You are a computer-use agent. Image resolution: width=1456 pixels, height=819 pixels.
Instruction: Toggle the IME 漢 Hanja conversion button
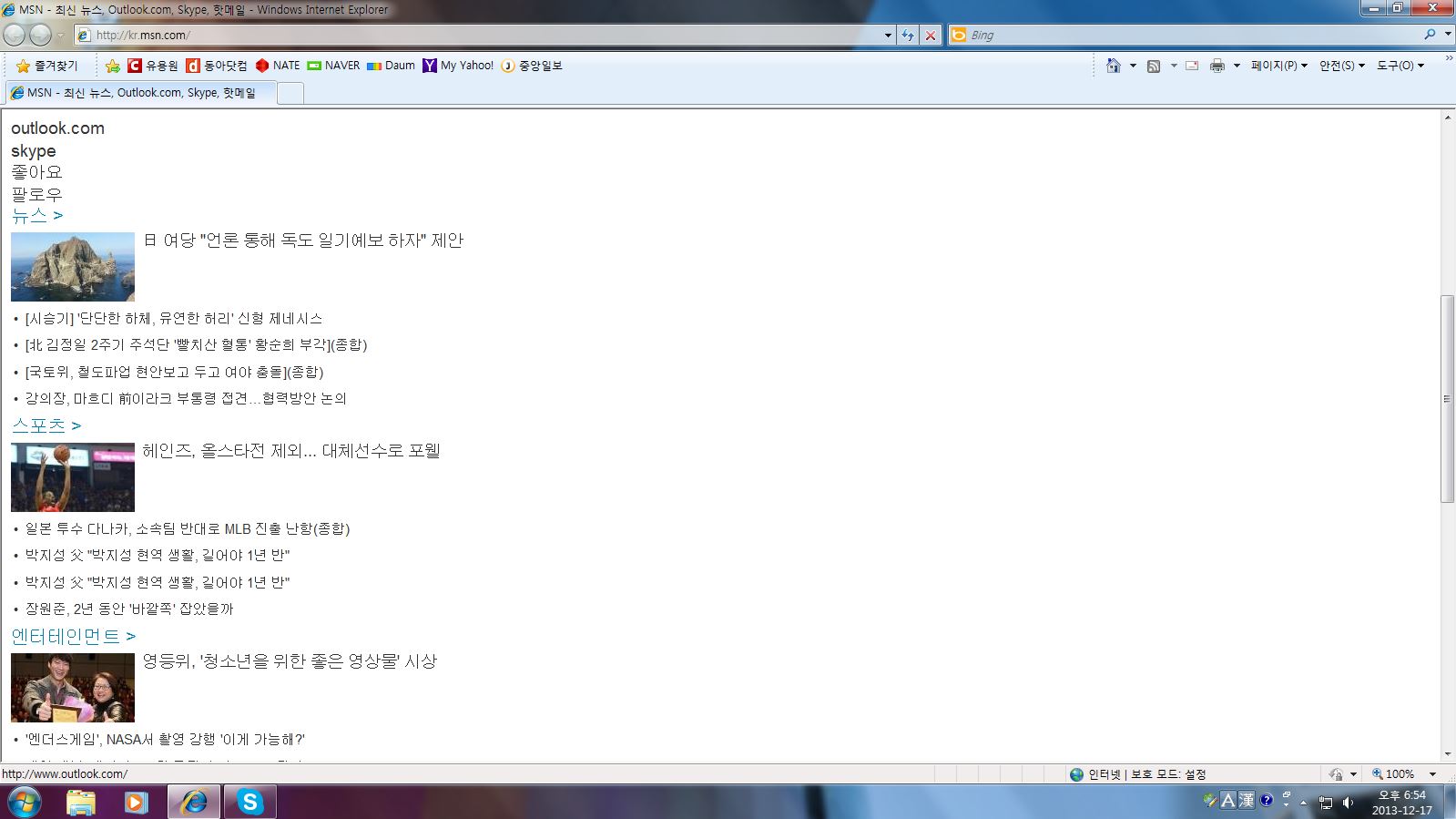click(x=1247, y=801)
